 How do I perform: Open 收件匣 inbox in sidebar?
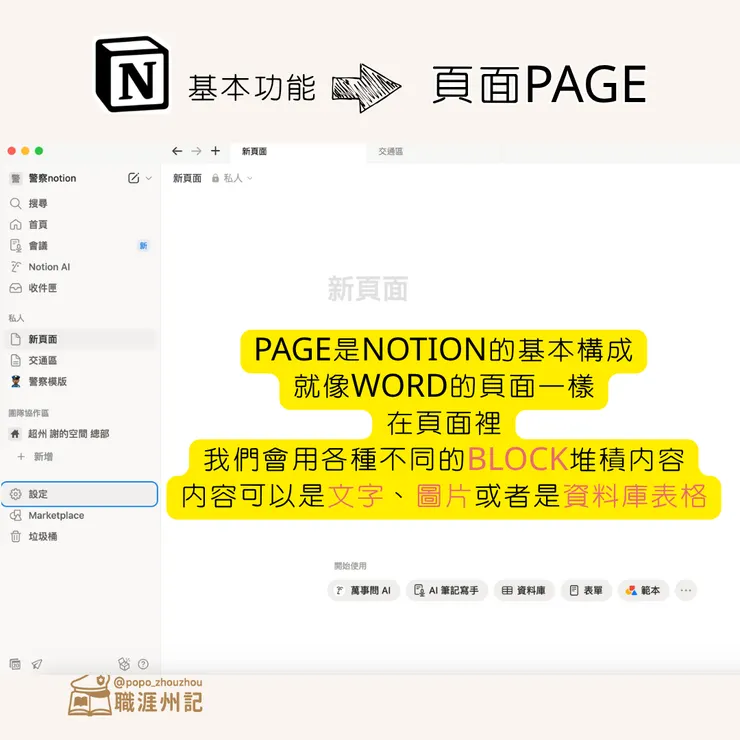pos(79,288)
